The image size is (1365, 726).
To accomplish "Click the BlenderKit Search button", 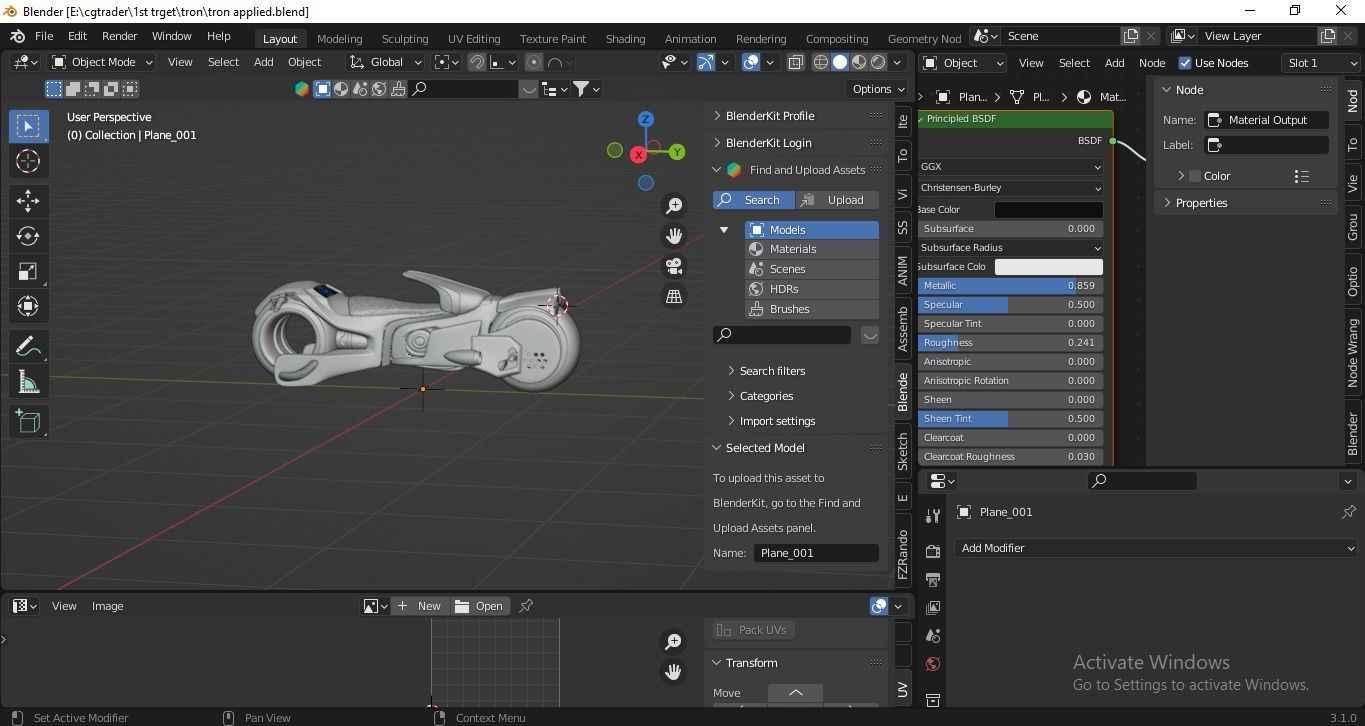I will [754, 200].
